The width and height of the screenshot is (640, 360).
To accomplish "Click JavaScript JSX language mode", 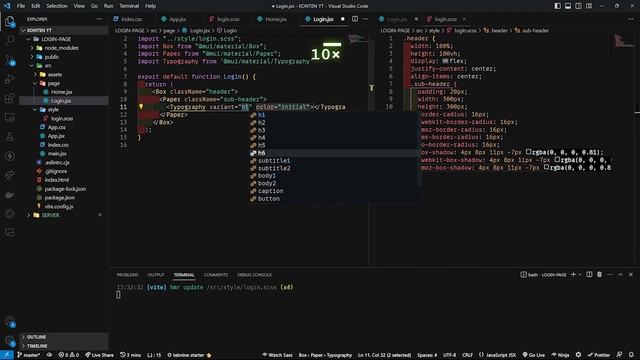I will 497,355.
